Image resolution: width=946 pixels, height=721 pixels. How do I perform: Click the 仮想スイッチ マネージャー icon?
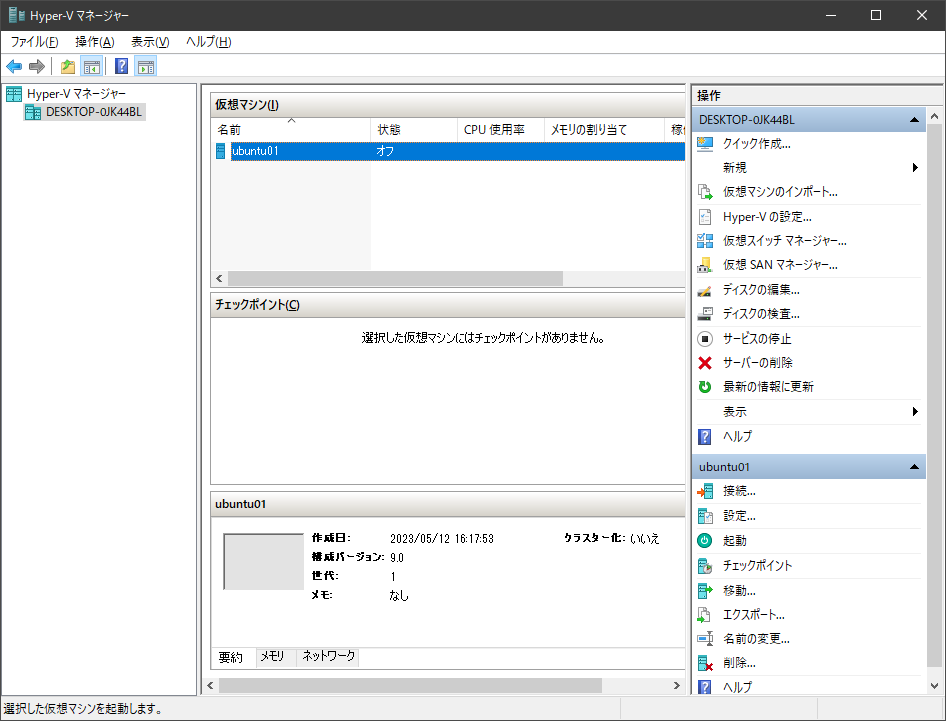pyautogui.click(x=705, y=241)
